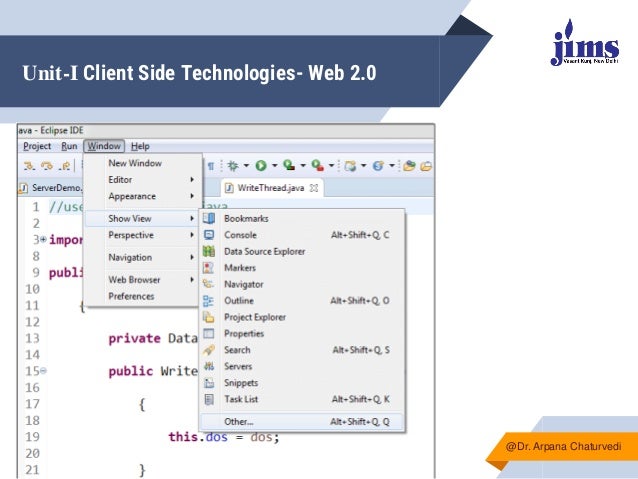Select Console in Show View submenu
The image size is (638, 479).
302,235
